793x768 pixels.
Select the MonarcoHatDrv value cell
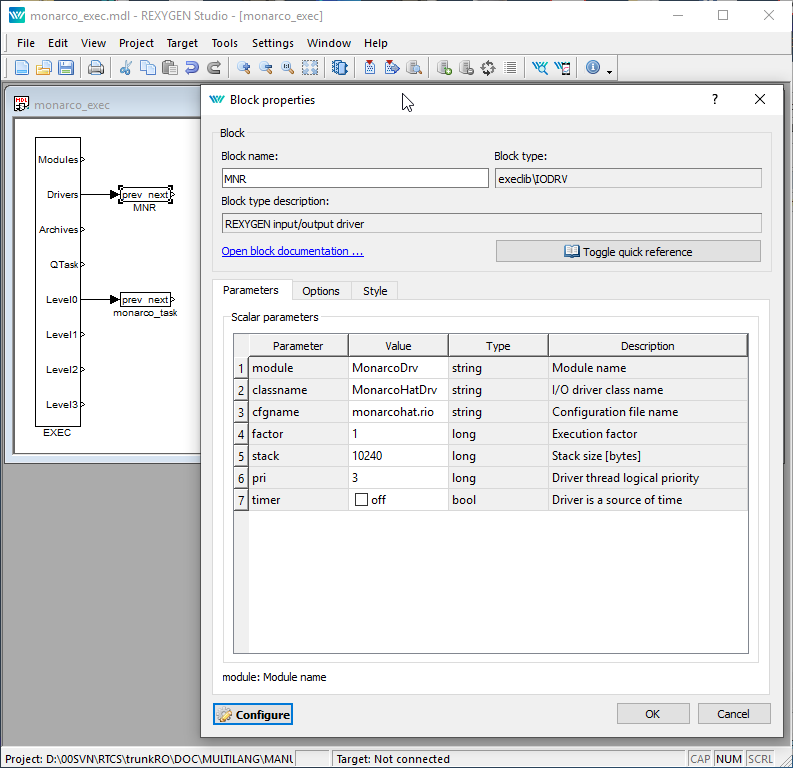tap(398, 390)
